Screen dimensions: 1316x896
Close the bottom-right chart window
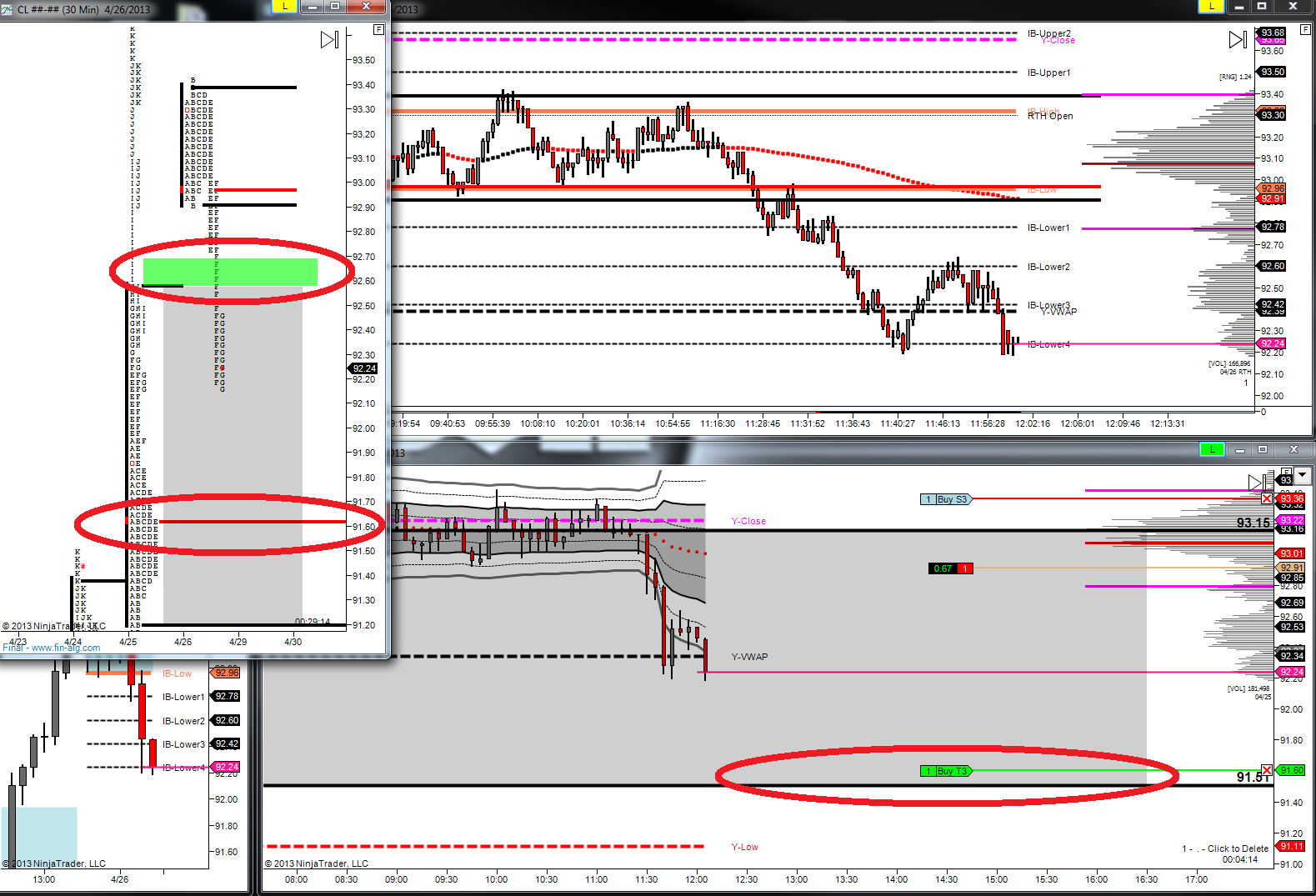pos(1293,449)
